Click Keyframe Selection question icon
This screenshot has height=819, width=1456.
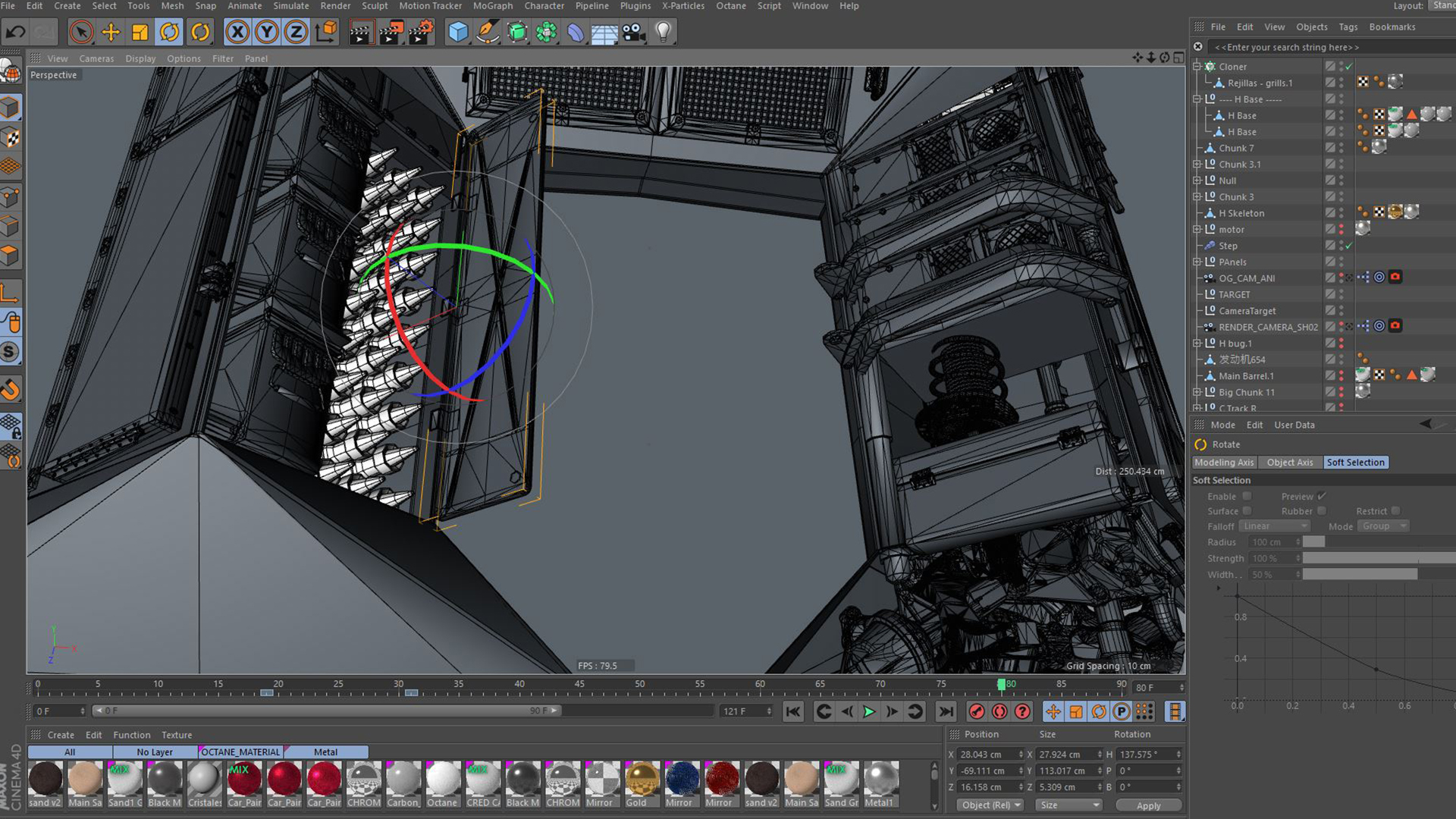[x=1022, y=711]
